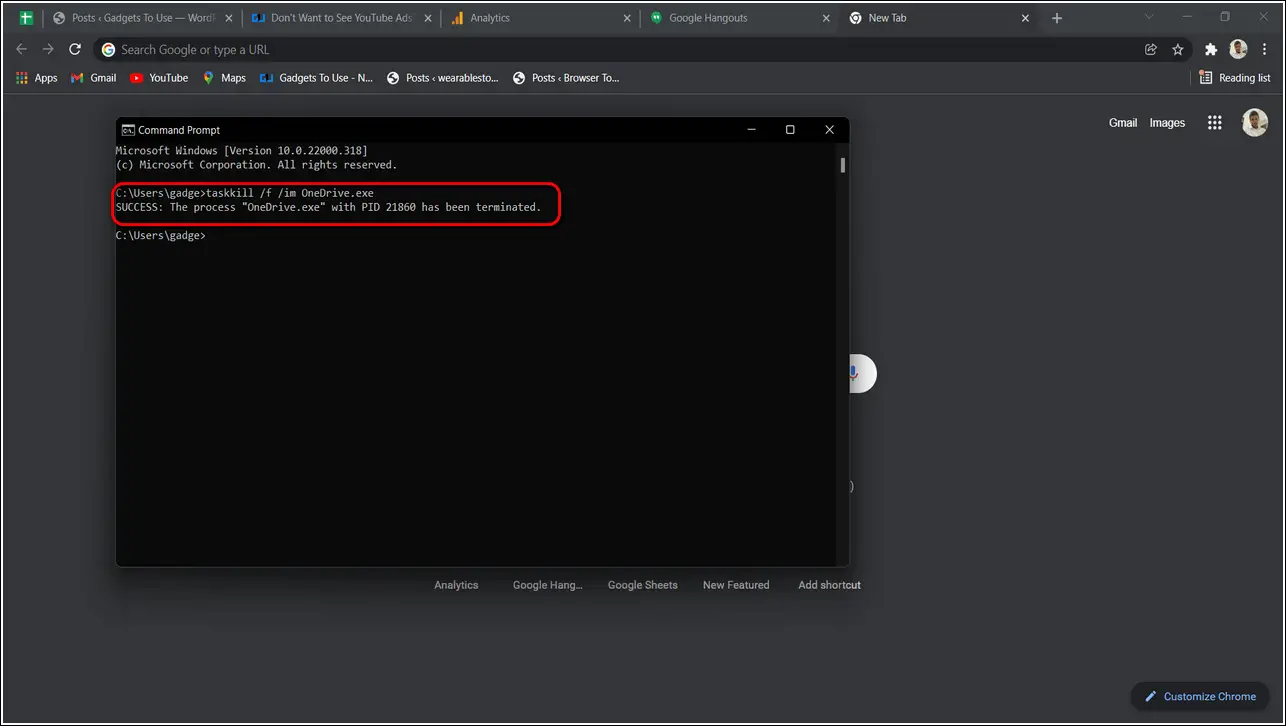Minimize the Command Prompt window
The width and height of the screenshot is (1286, 726).
click(751, 130)
